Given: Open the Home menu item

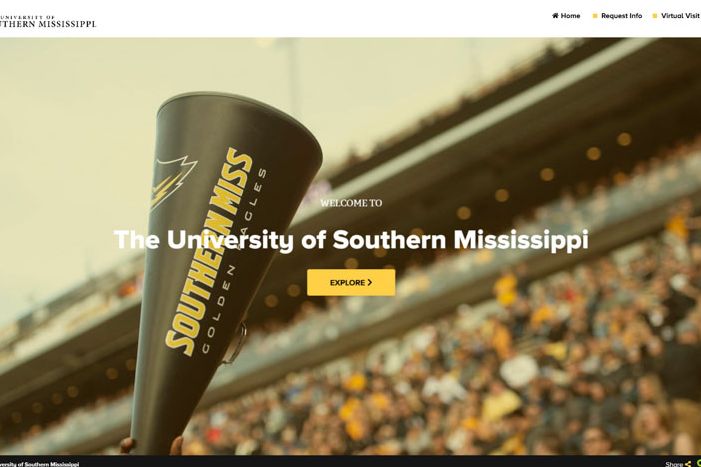Looking at the screenshot, I should pyautogui.click(x=566, y=16).
